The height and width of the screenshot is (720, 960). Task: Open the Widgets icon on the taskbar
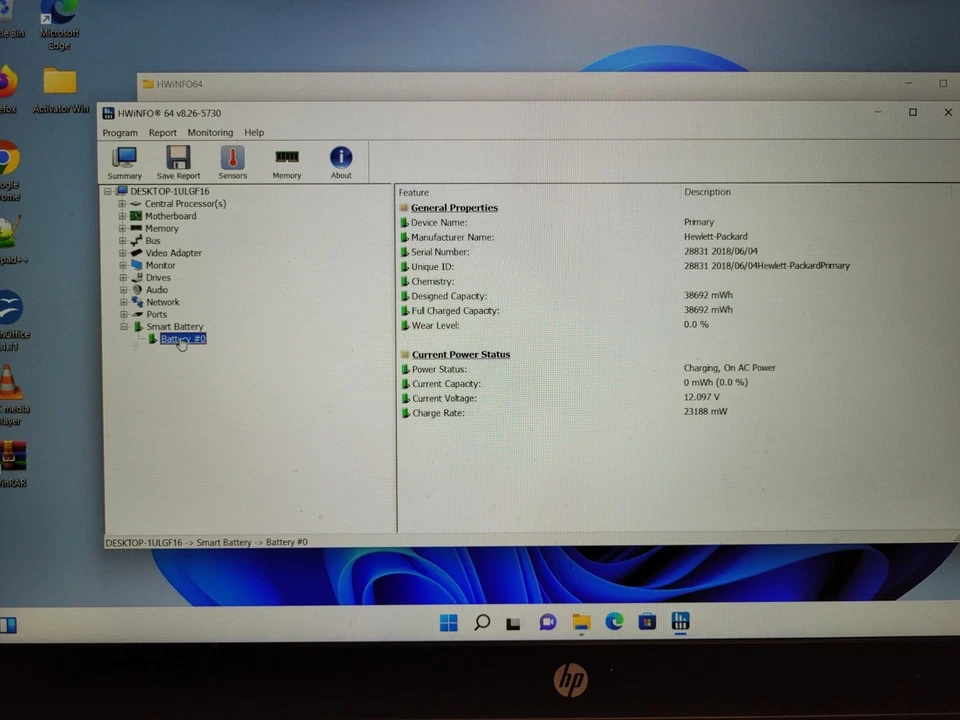(x=9, y=625)
